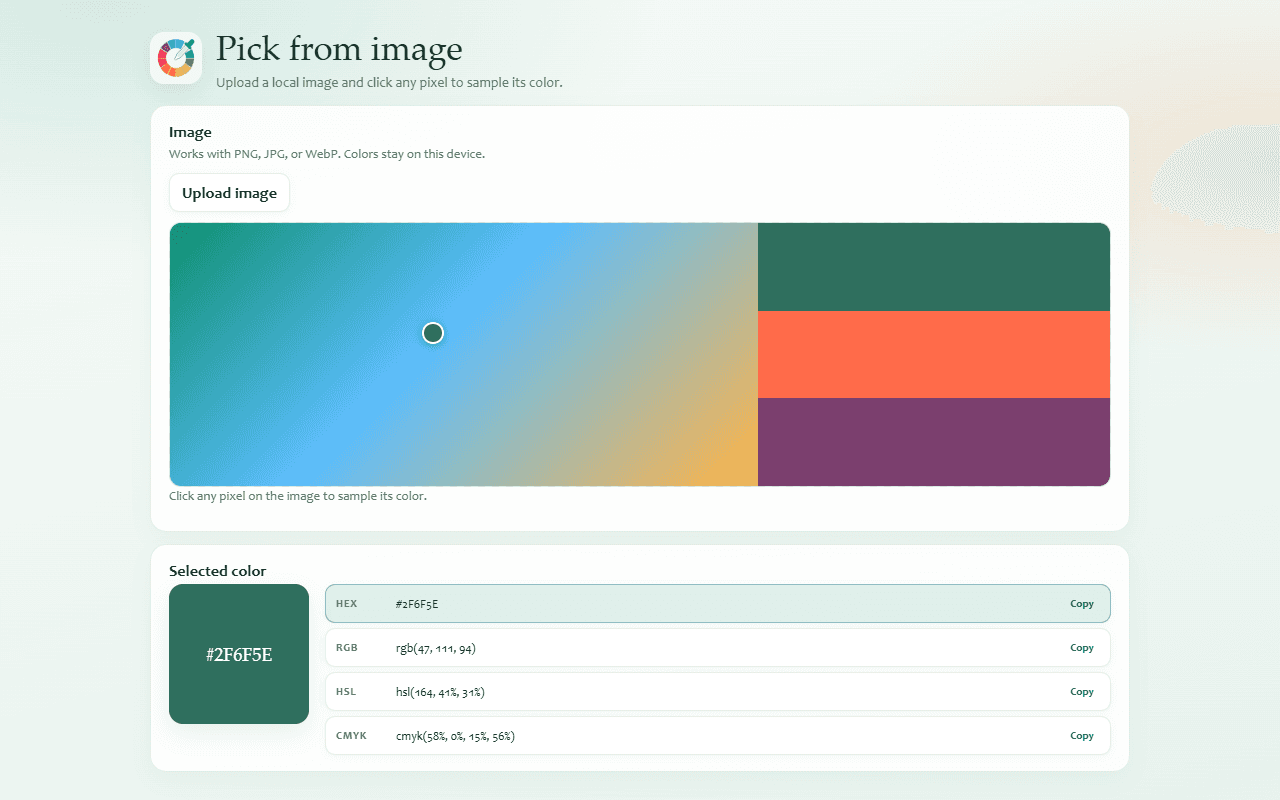Click the 'Click any pixel on the image' hint
The height and width of the screenshot is (800, 1280).
click(298, 496)
